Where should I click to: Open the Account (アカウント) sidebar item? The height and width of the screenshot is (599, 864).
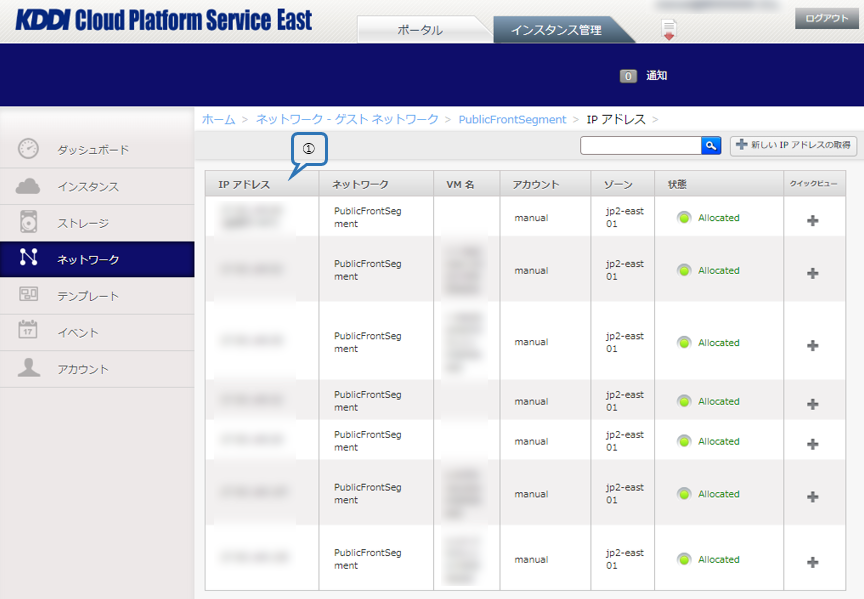tap(82, 369)
